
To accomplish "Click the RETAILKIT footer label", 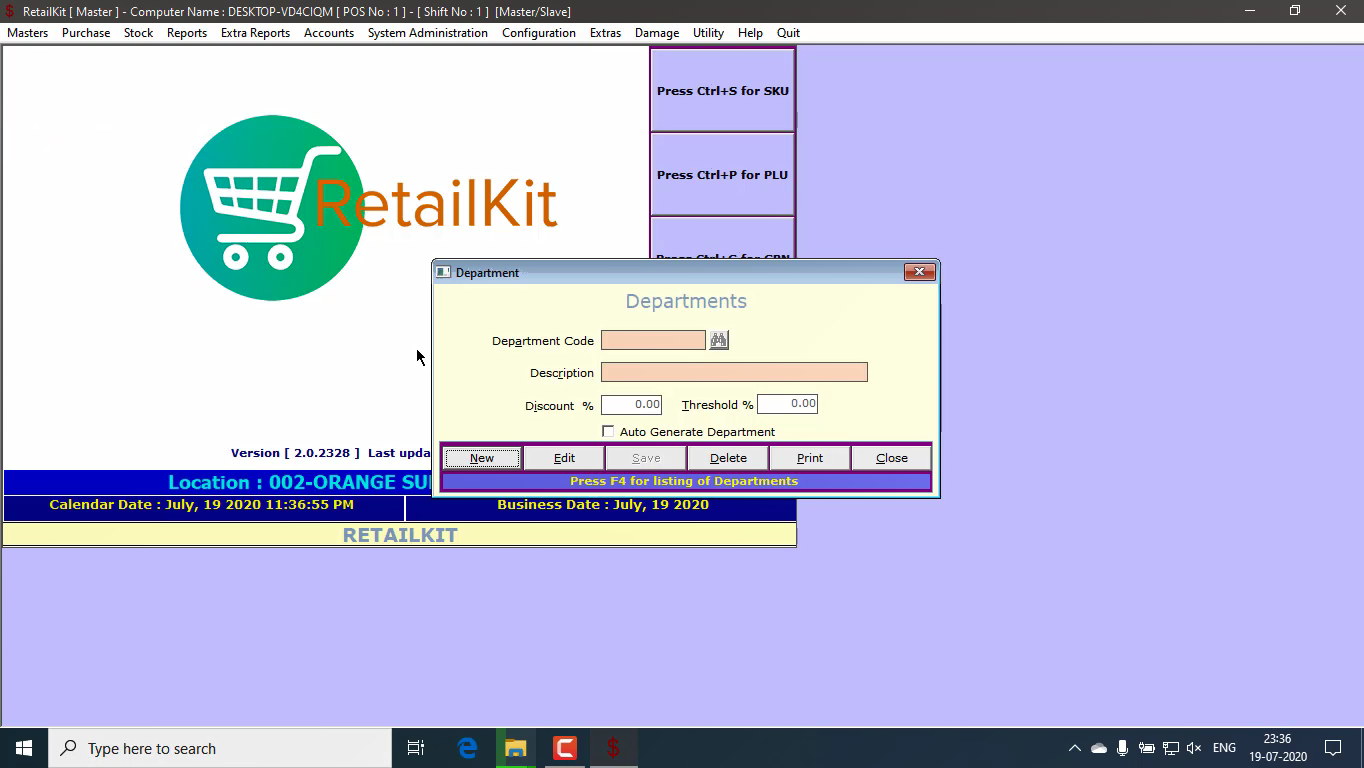I will (400, 535).
